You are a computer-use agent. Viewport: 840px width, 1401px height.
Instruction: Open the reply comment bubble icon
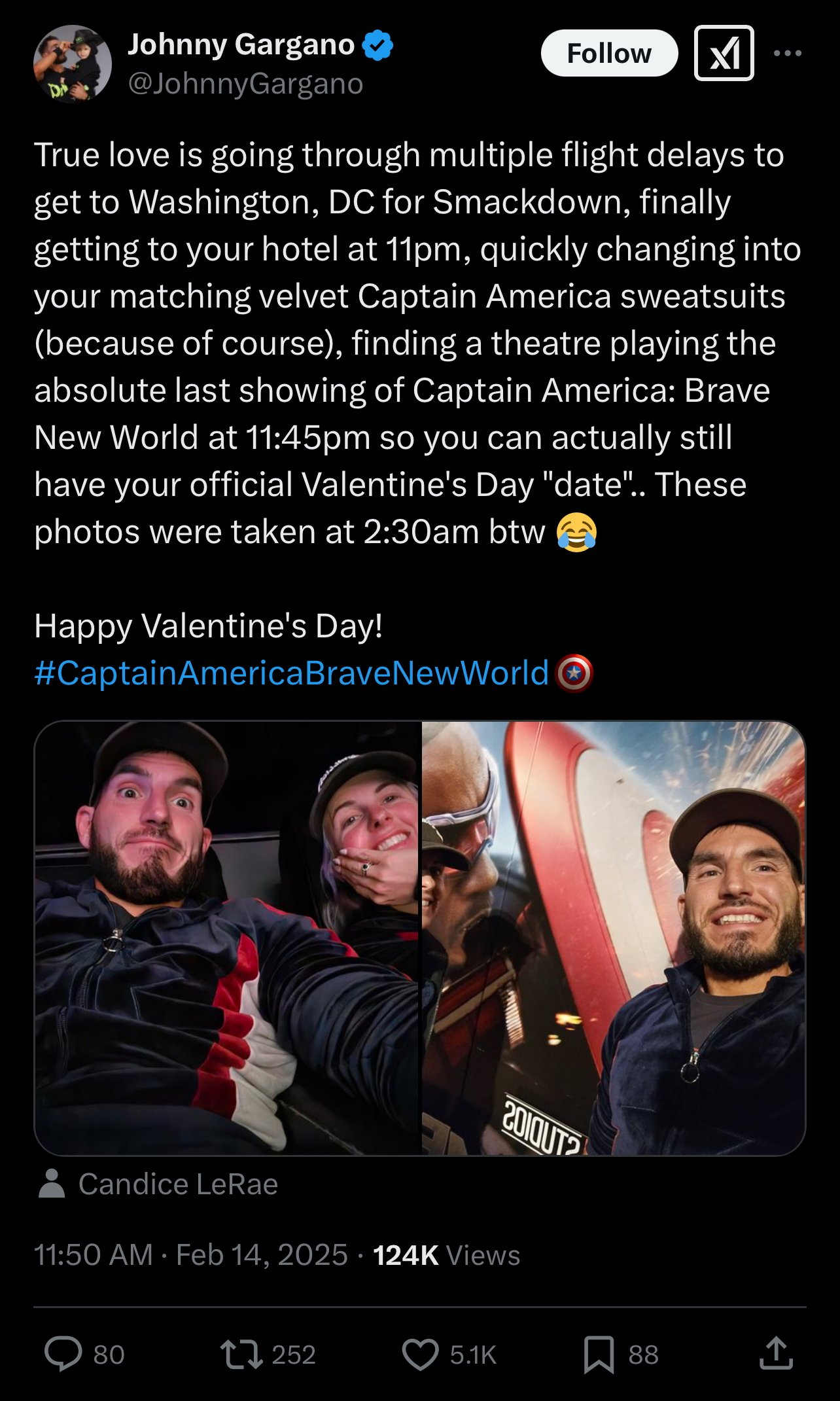(x=63, y=1354)
